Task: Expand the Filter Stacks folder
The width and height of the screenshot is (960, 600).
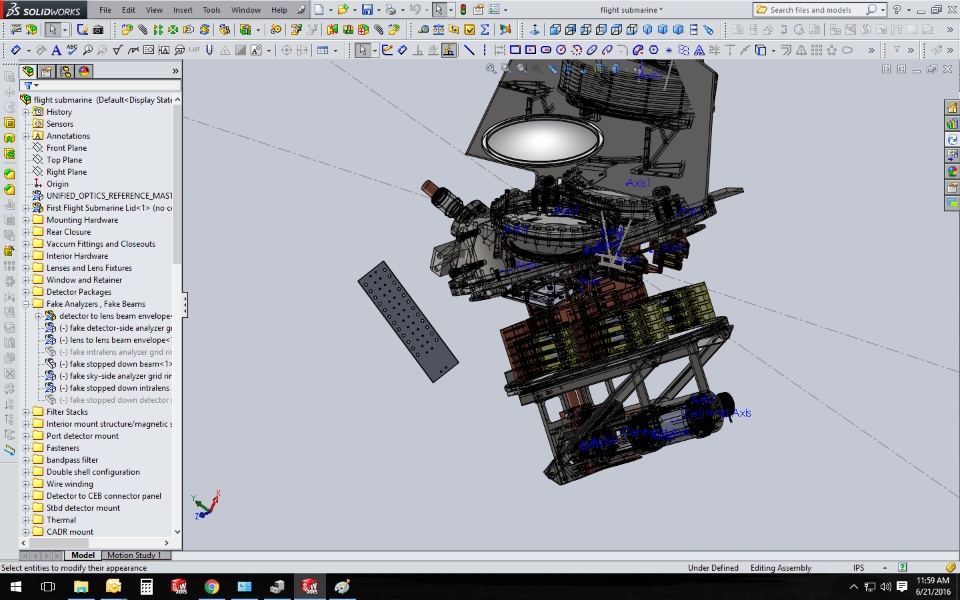Action: coord(27,412)
